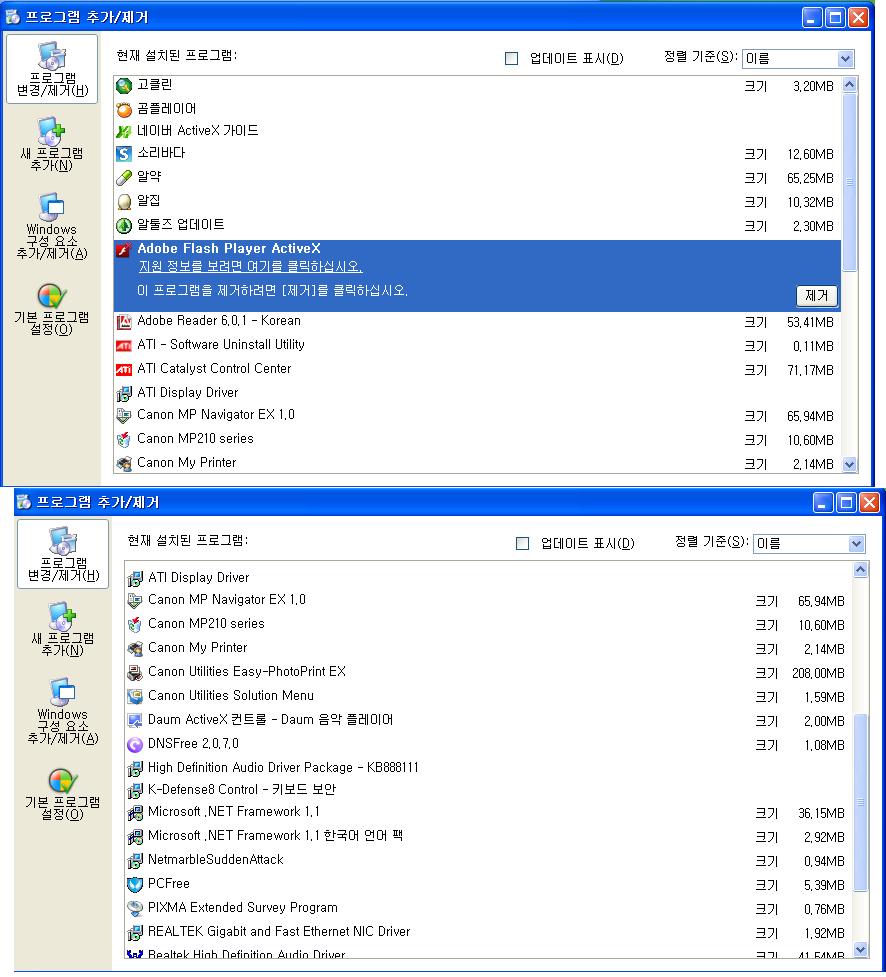Screen dimensions: 886x977
Task: Select REALTEK Gigabit and Fast Ethernet NIC Driver
Action: 279,932
